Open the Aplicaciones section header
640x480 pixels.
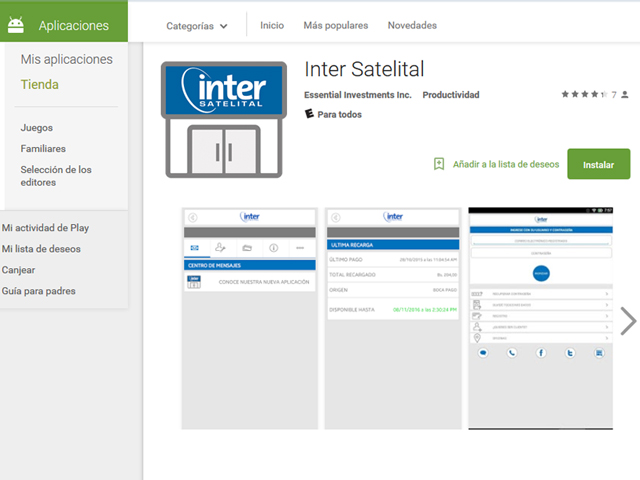point(64,22)
